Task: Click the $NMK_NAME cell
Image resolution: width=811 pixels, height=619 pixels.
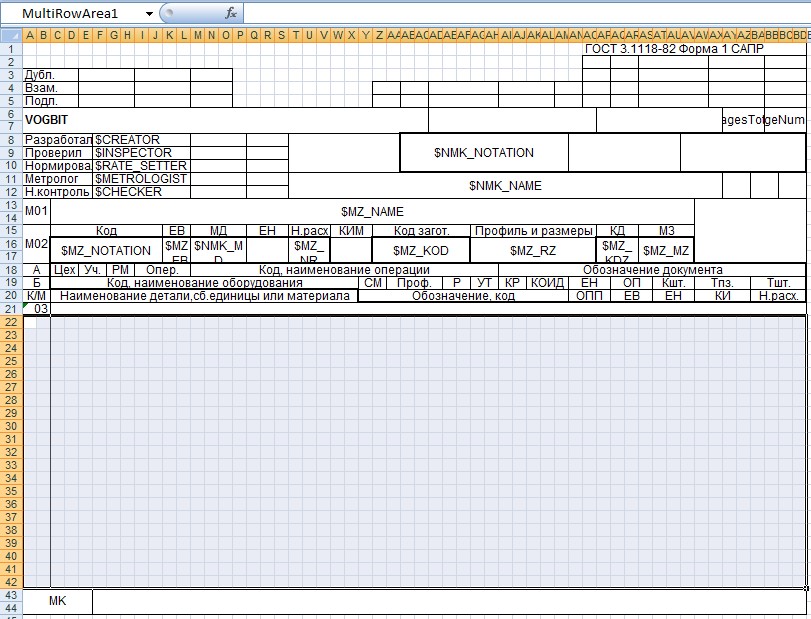Action: coord(505,186)
